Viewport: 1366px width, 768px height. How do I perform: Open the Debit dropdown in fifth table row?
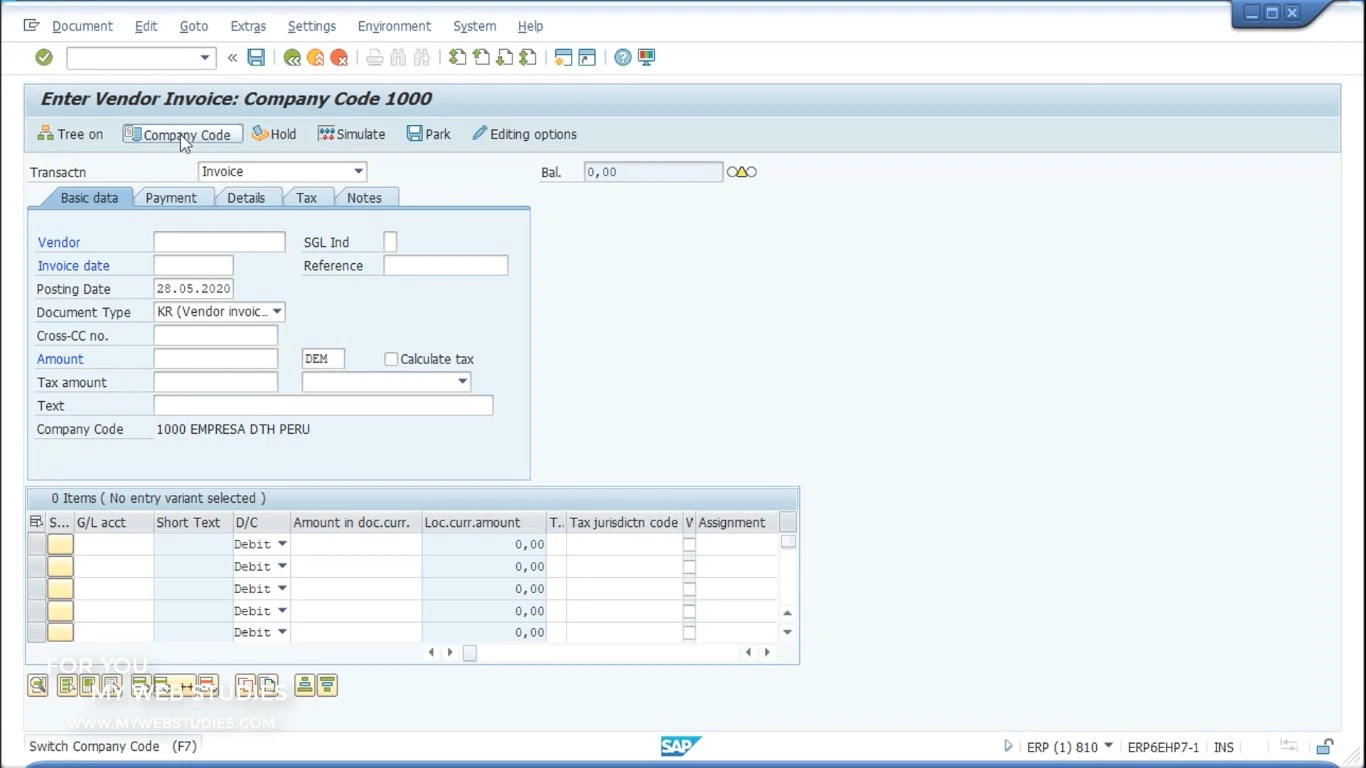(282, 633)
